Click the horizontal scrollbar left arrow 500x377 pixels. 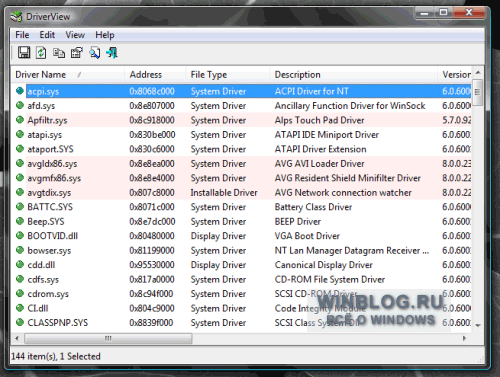17,338
